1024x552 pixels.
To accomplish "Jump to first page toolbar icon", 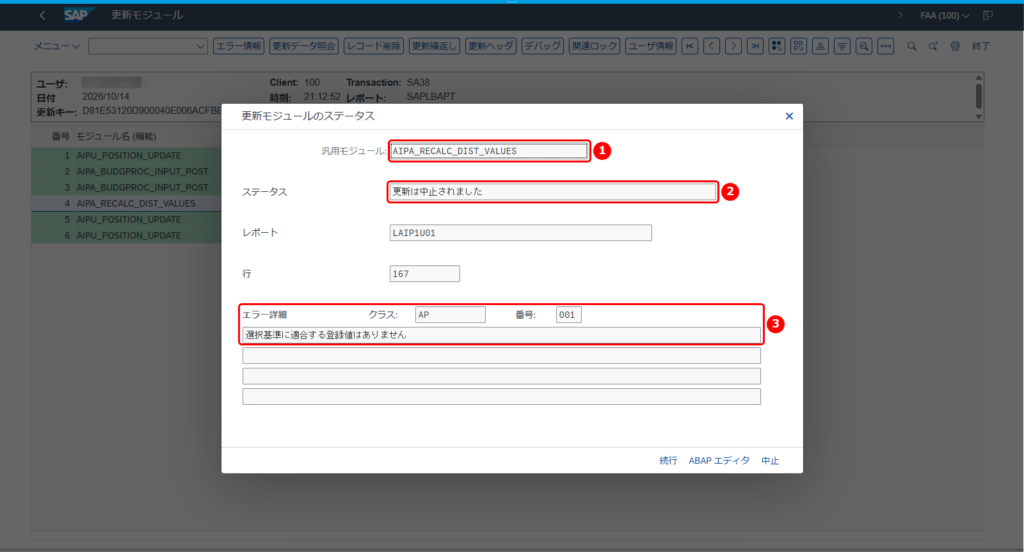I will coord(690,46).
